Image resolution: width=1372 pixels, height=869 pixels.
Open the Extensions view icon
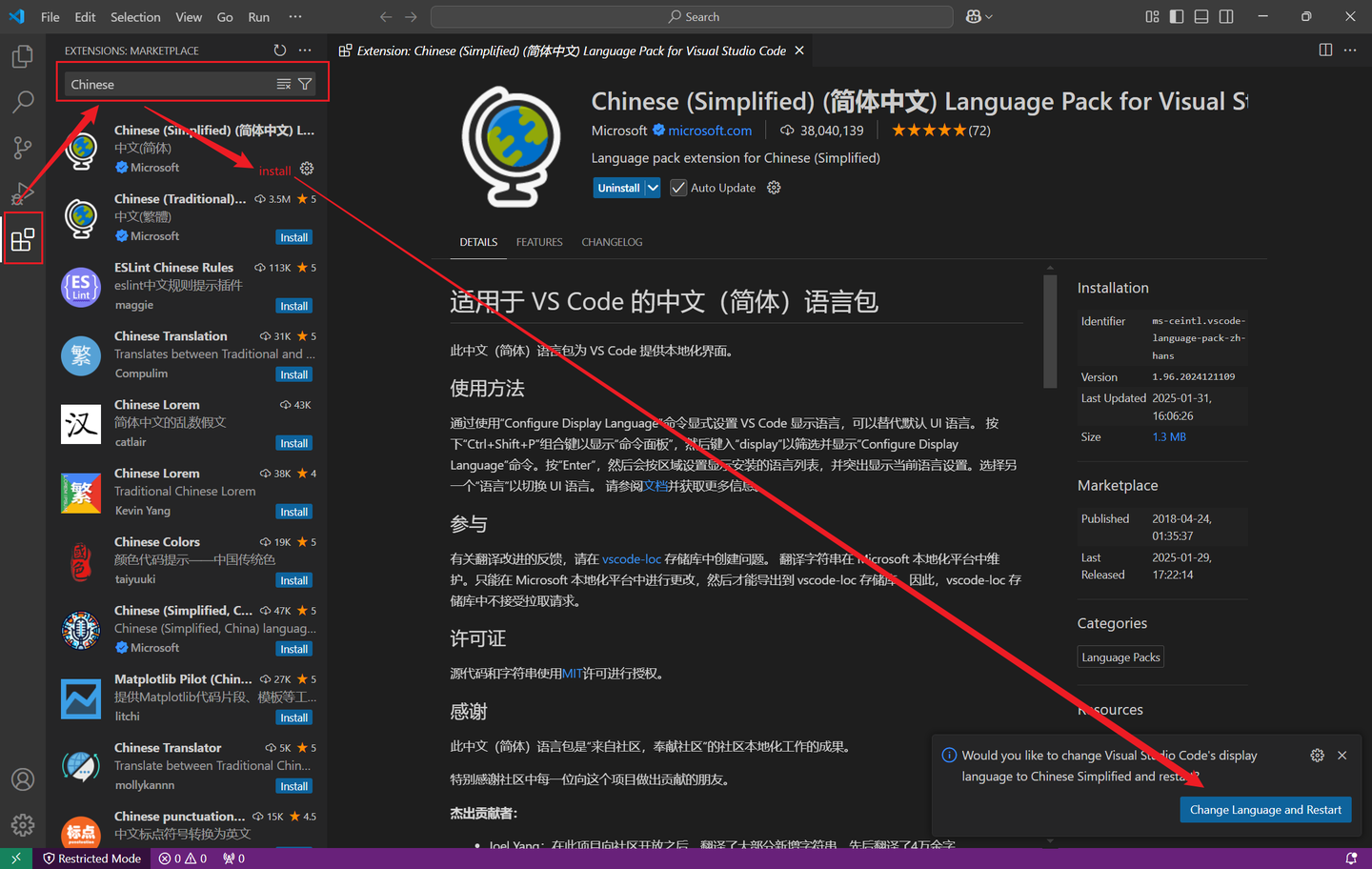(x=22, y=239)
